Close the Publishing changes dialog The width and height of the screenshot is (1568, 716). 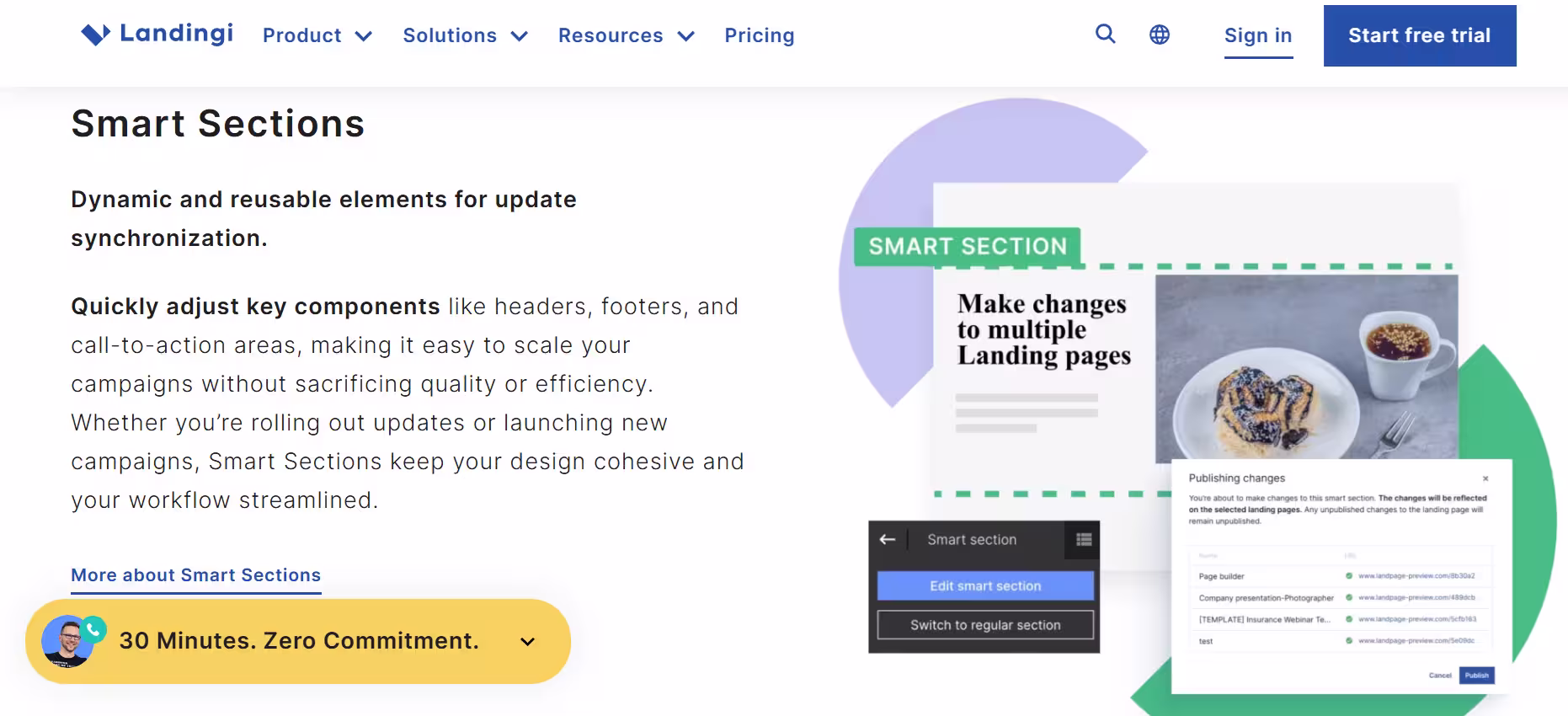pyautogui.click(x=1485, y=478)
